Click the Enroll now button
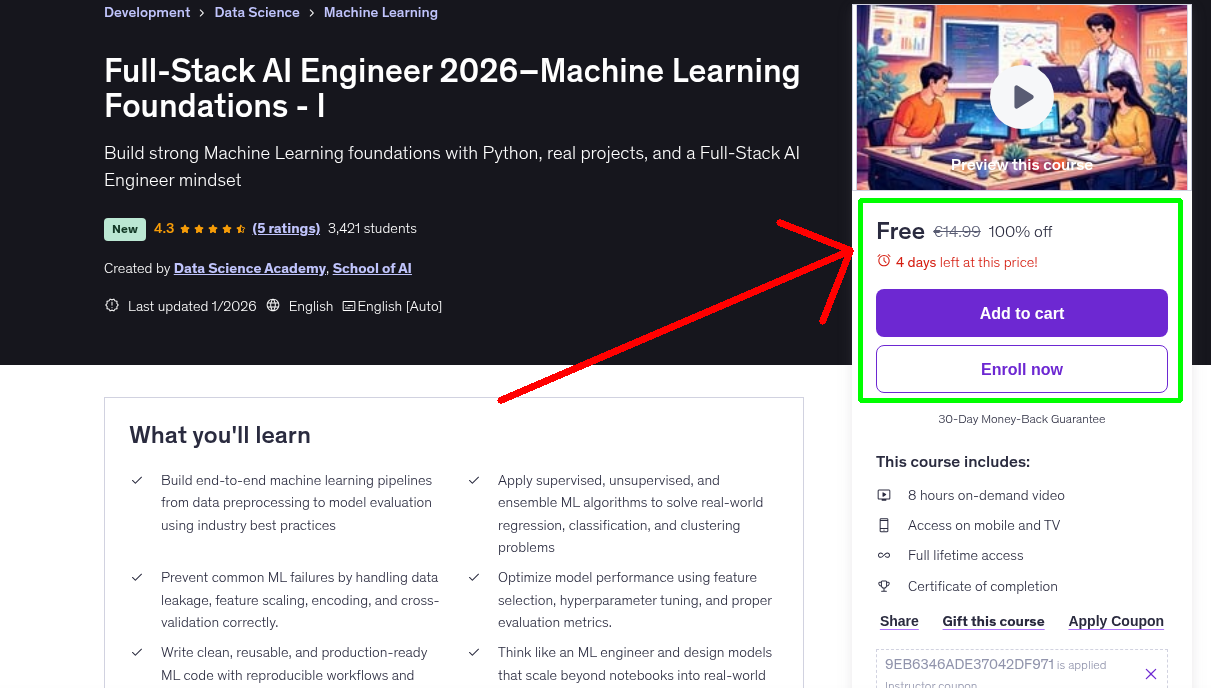Screen dimensions: 1211x688 (1021, 369)
